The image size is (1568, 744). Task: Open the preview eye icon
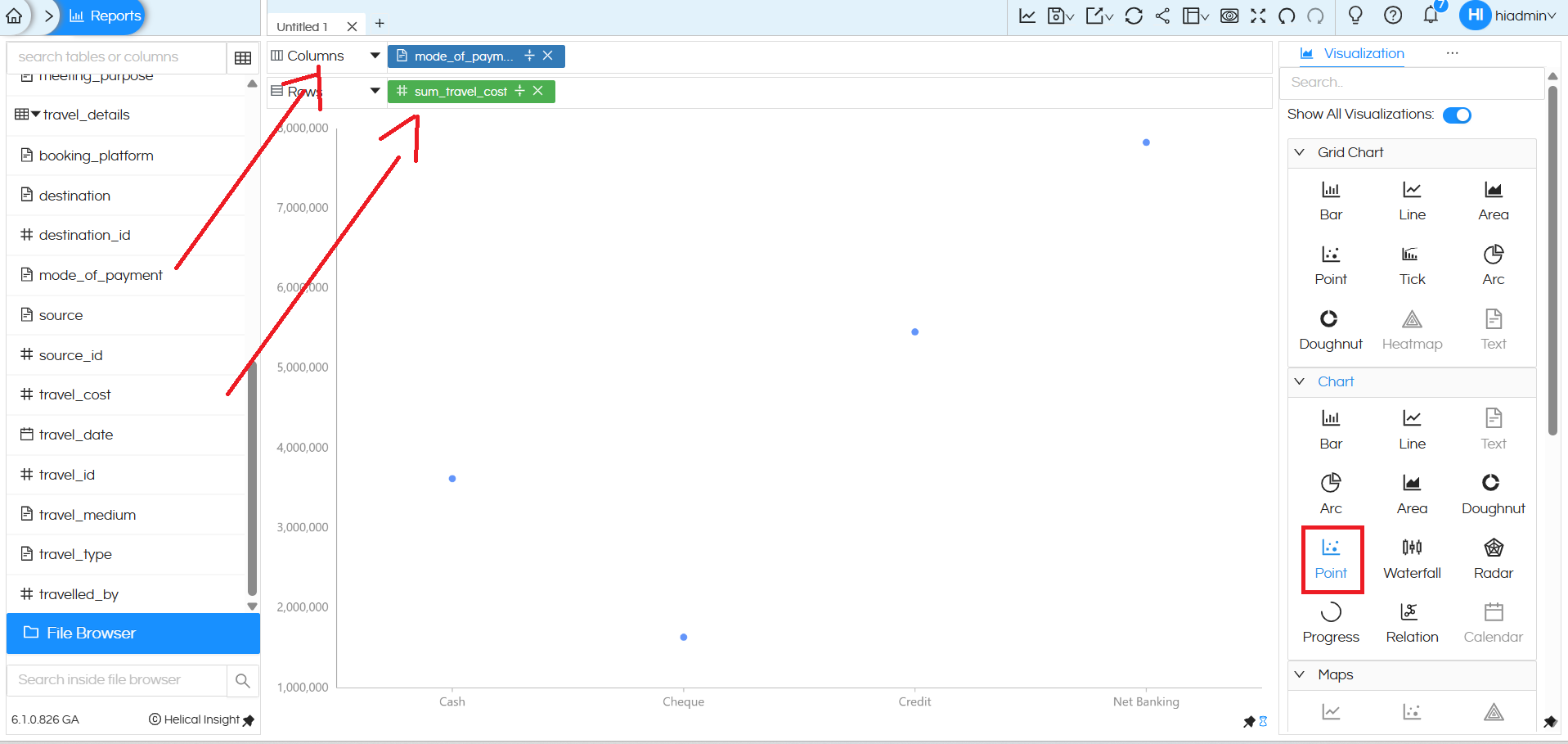1229,16
